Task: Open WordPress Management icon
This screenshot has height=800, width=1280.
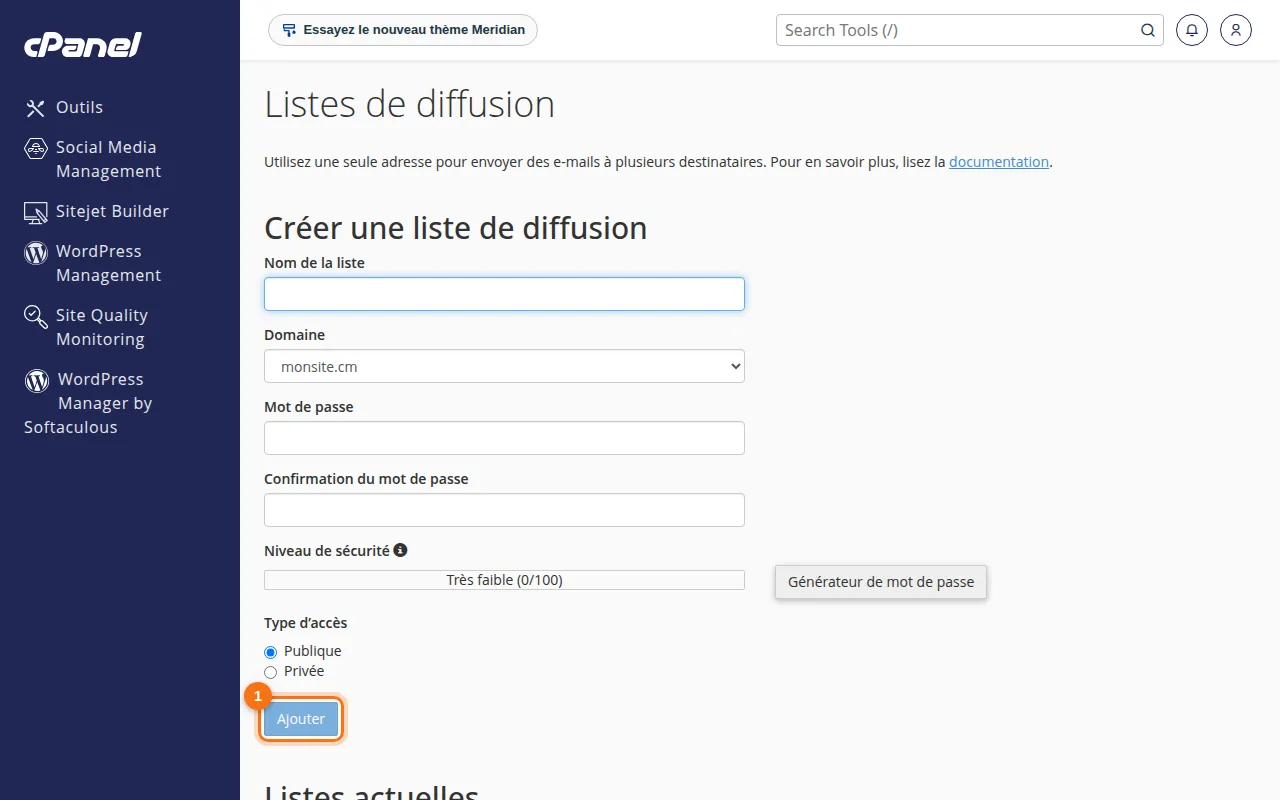Action: point(36,252)
